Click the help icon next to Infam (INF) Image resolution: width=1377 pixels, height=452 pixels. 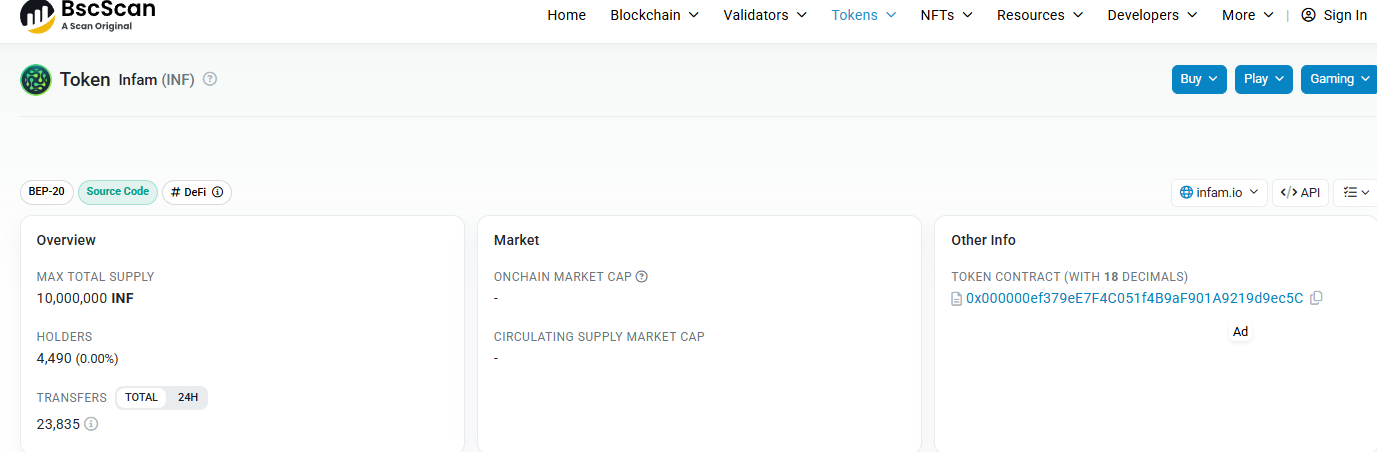pos(210,79)
